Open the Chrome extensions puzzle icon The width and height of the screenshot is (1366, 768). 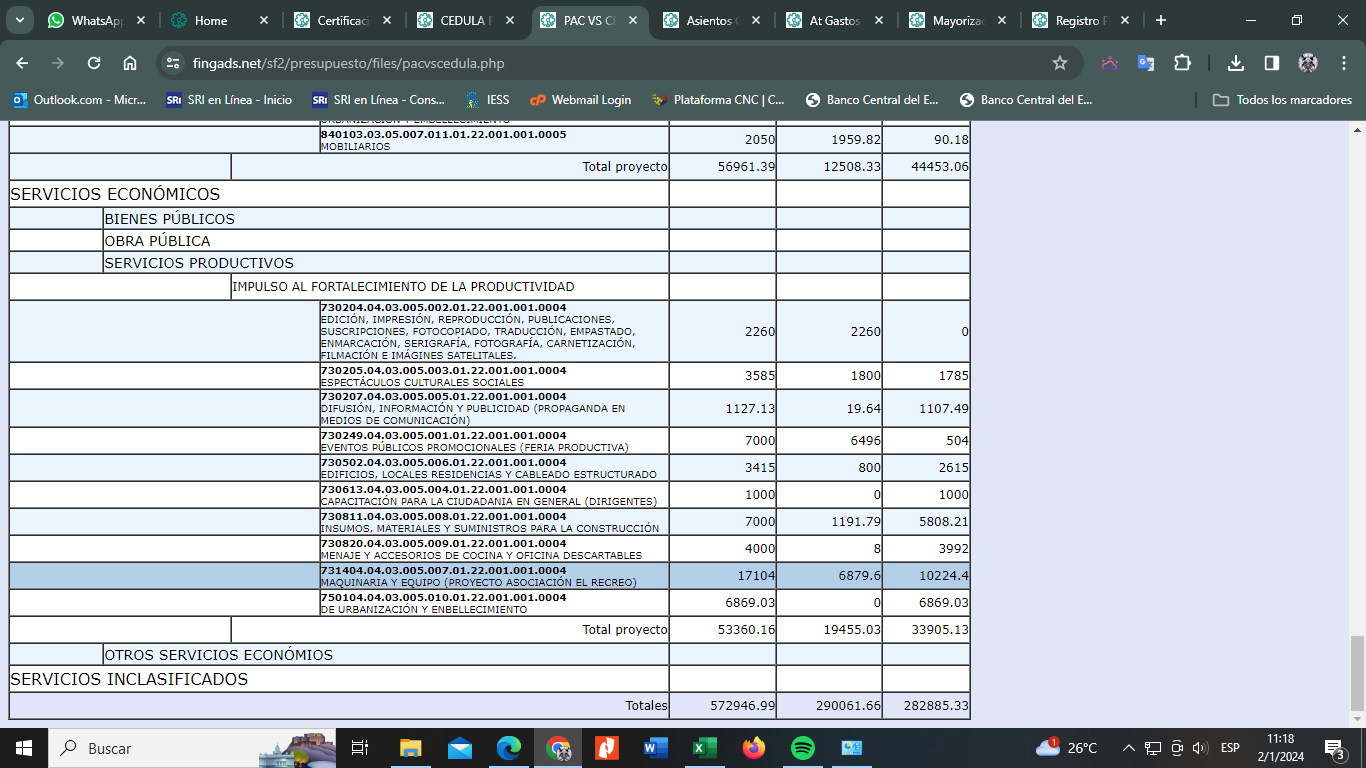[1182, 63]
